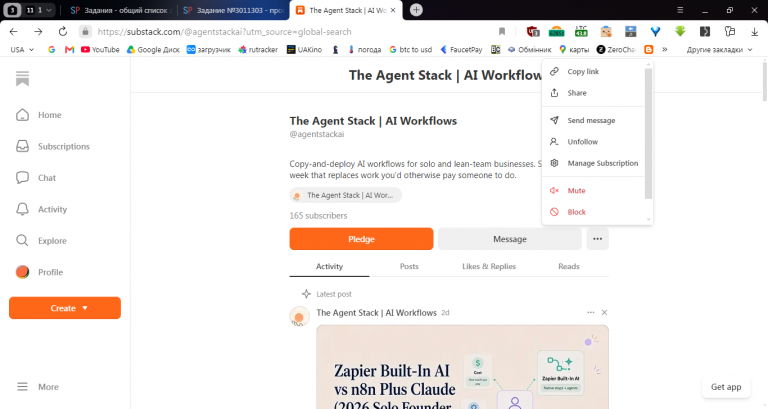Click the green download arrow extension

(680, 32)
